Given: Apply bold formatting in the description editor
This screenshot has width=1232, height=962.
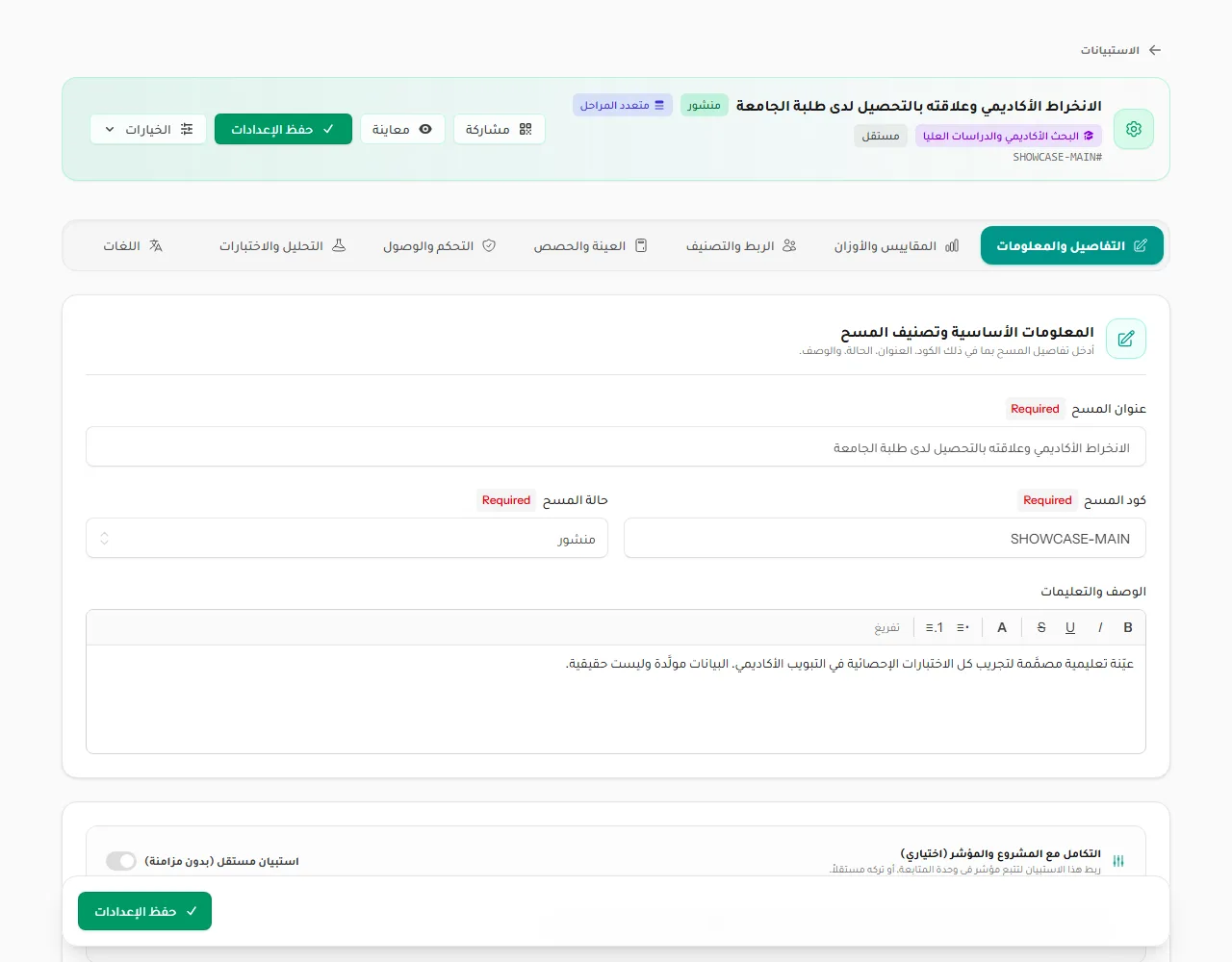Looking at the screenshot, I should [x=1128, y=627].
